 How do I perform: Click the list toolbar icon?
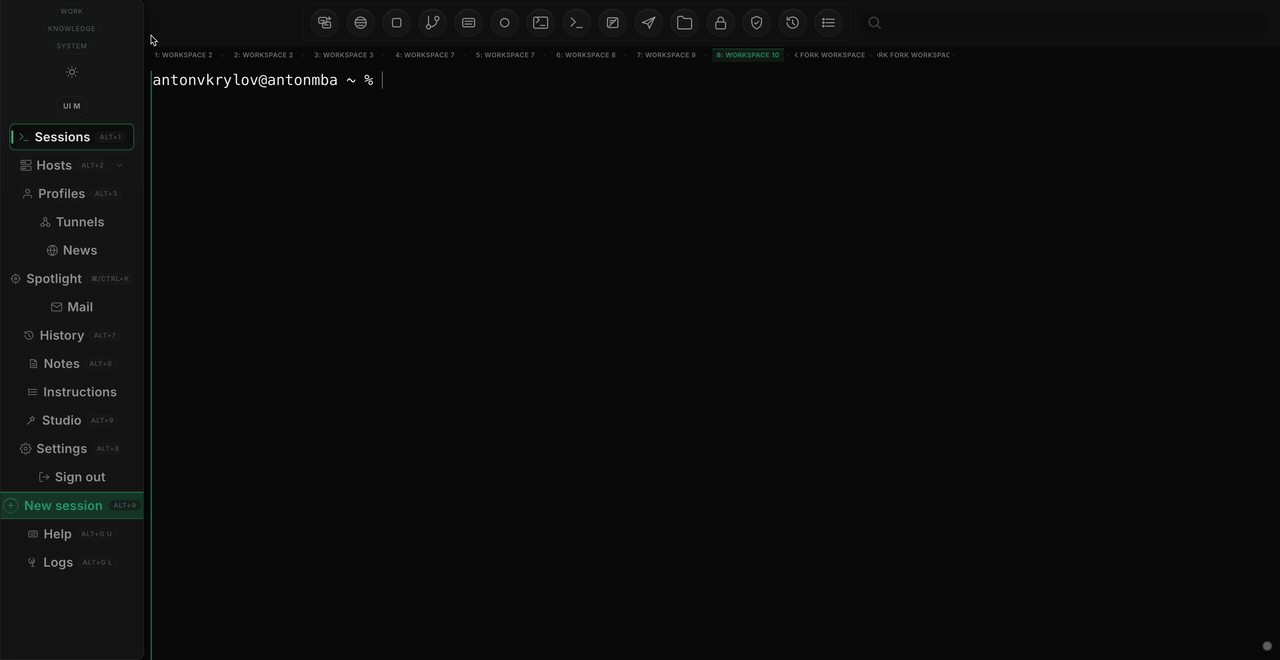(829, 22)
